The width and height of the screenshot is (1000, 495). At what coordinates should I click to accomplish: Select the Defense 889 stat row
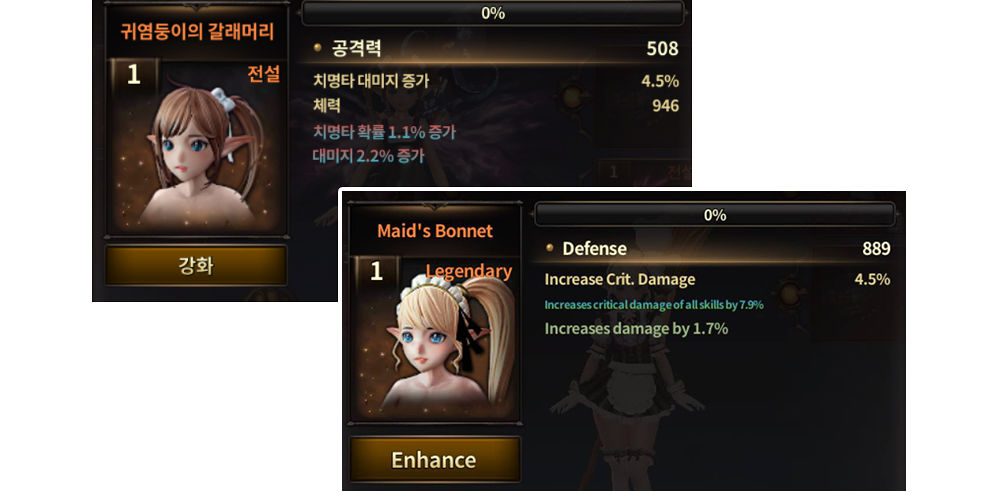click(x=717, y=248)
